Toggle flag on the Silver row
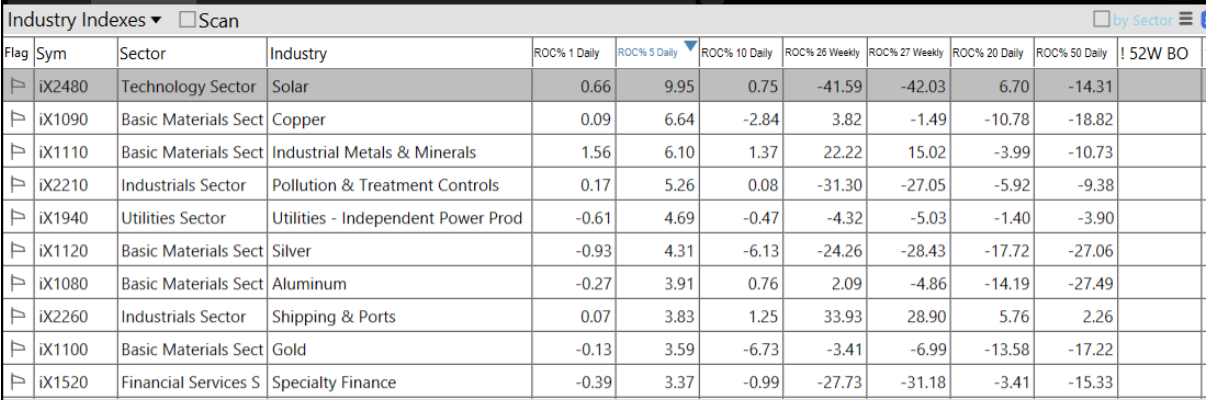The width and height of the screenshot is (1206, 404). tap(17, 251)
